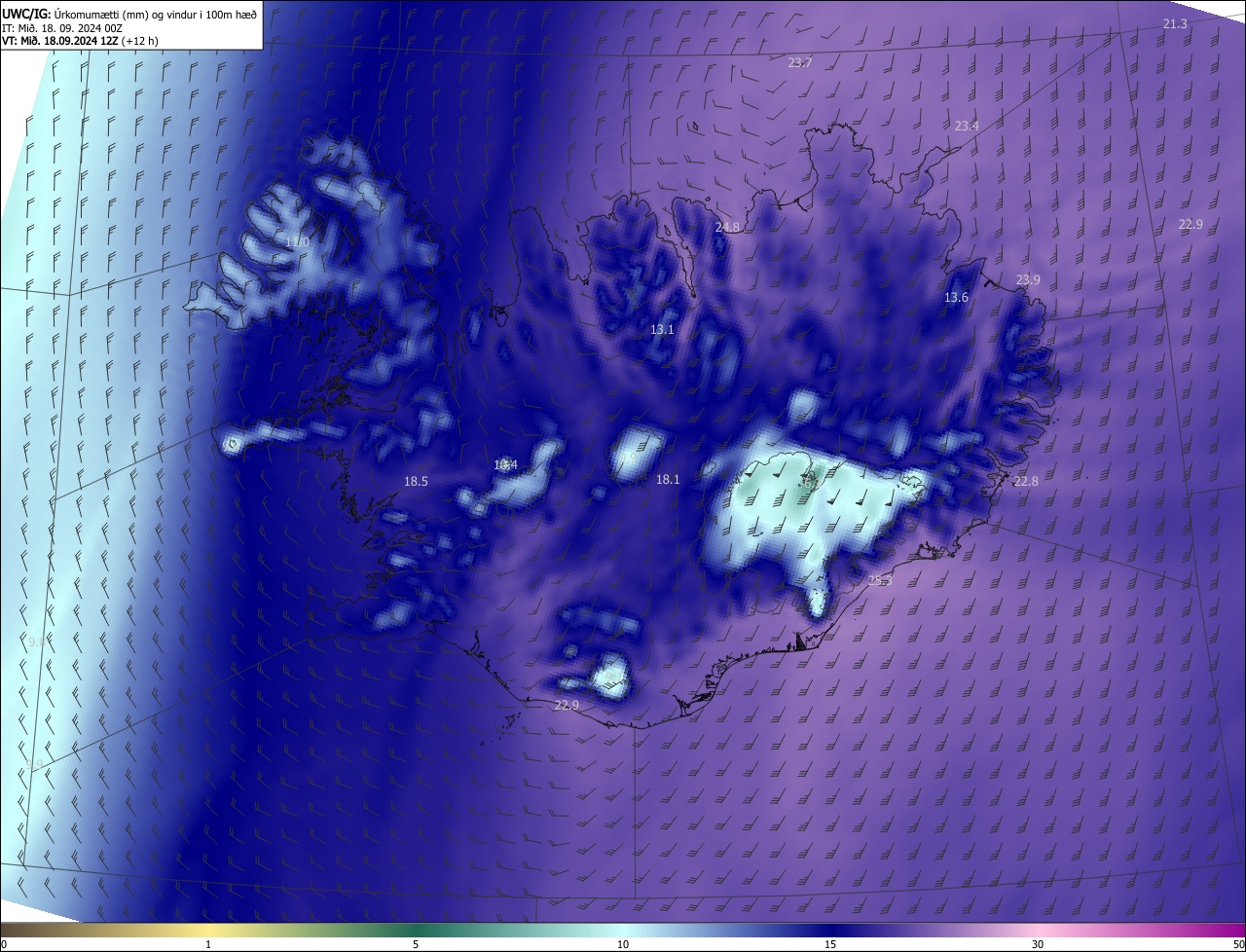The height and width of the screenshot is (952, 1246).
Task: Click the 15 tick on the color scale
Action: (830, 945)
